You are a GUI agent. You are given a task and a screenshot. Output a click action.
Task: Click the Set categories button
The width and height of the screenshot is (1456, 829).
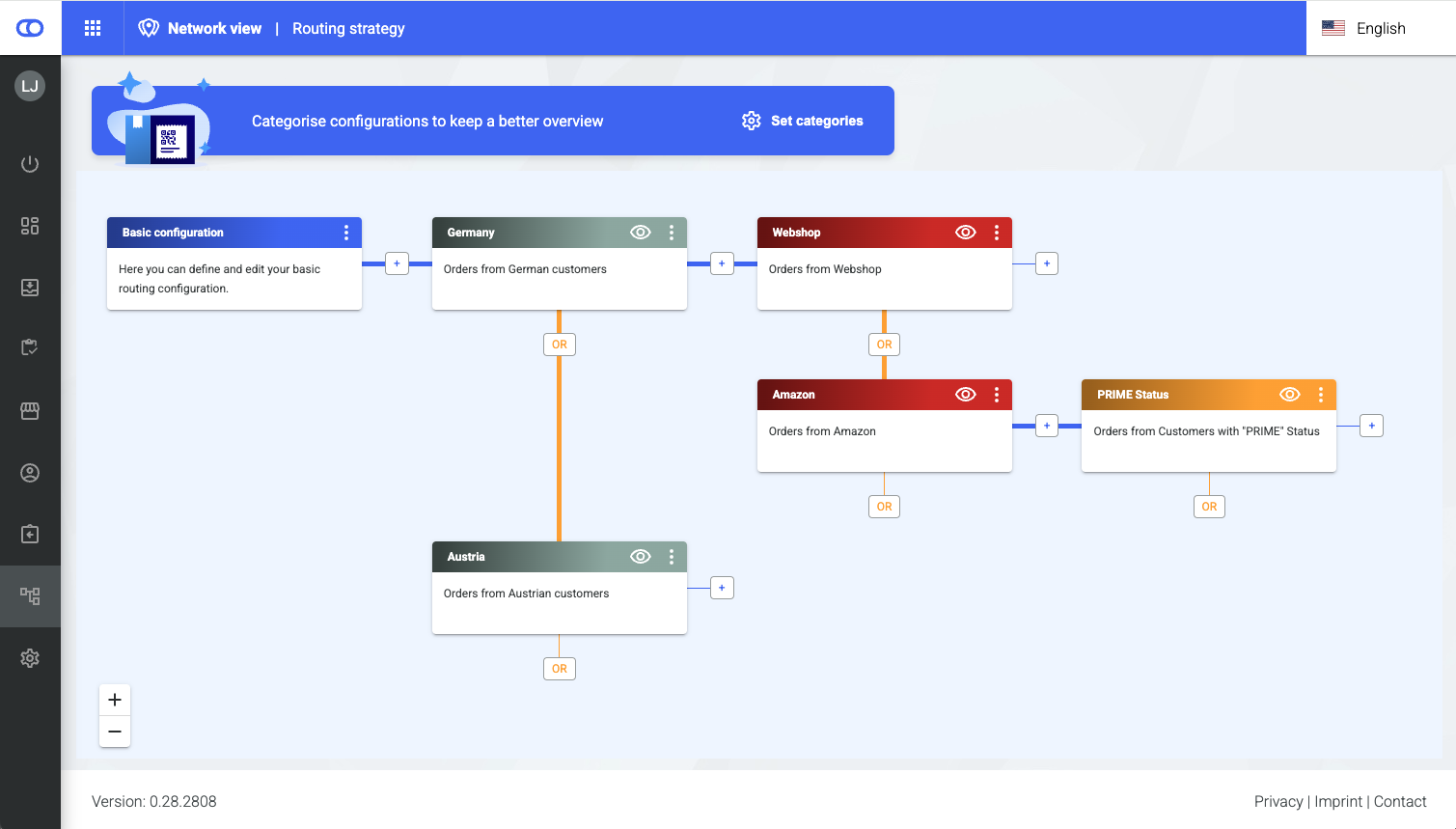pyautogui.click(x=803, y=121)
